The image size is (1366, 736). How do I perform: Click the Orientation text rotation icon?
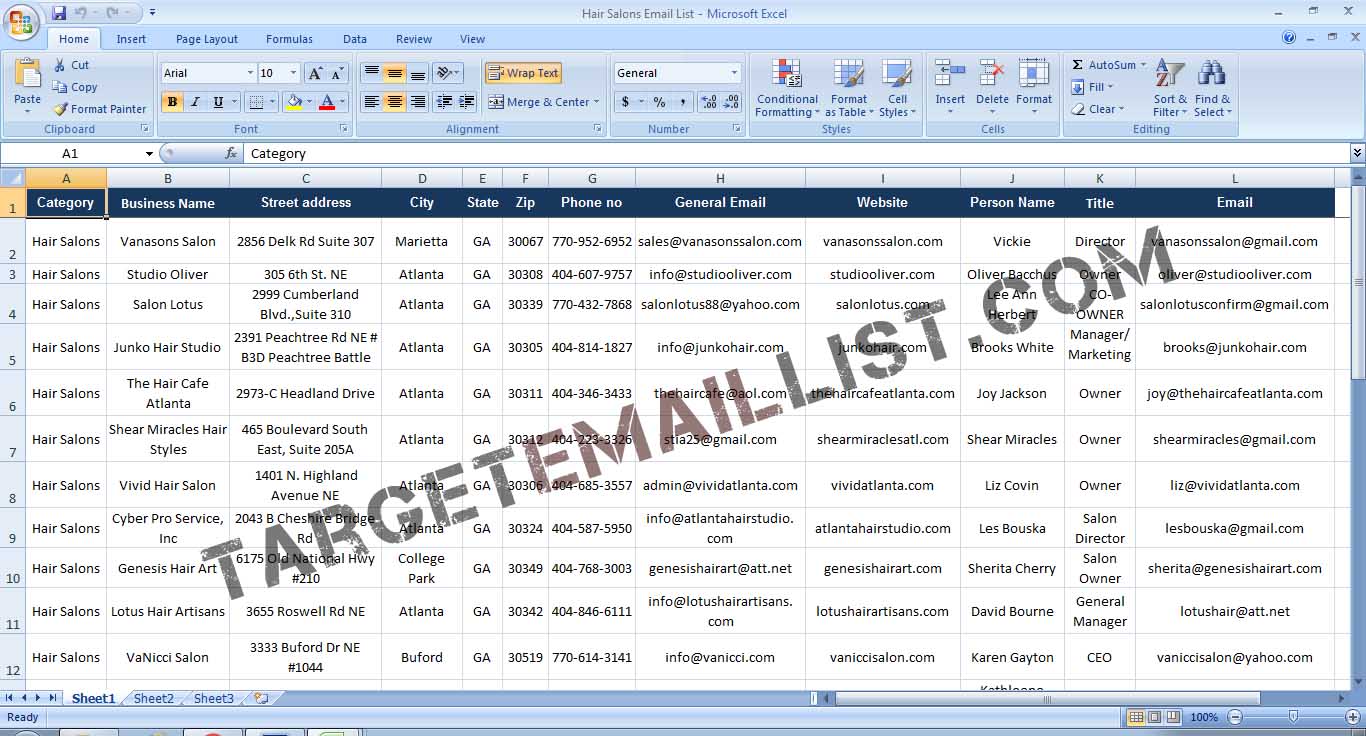[x=446, y=73]
